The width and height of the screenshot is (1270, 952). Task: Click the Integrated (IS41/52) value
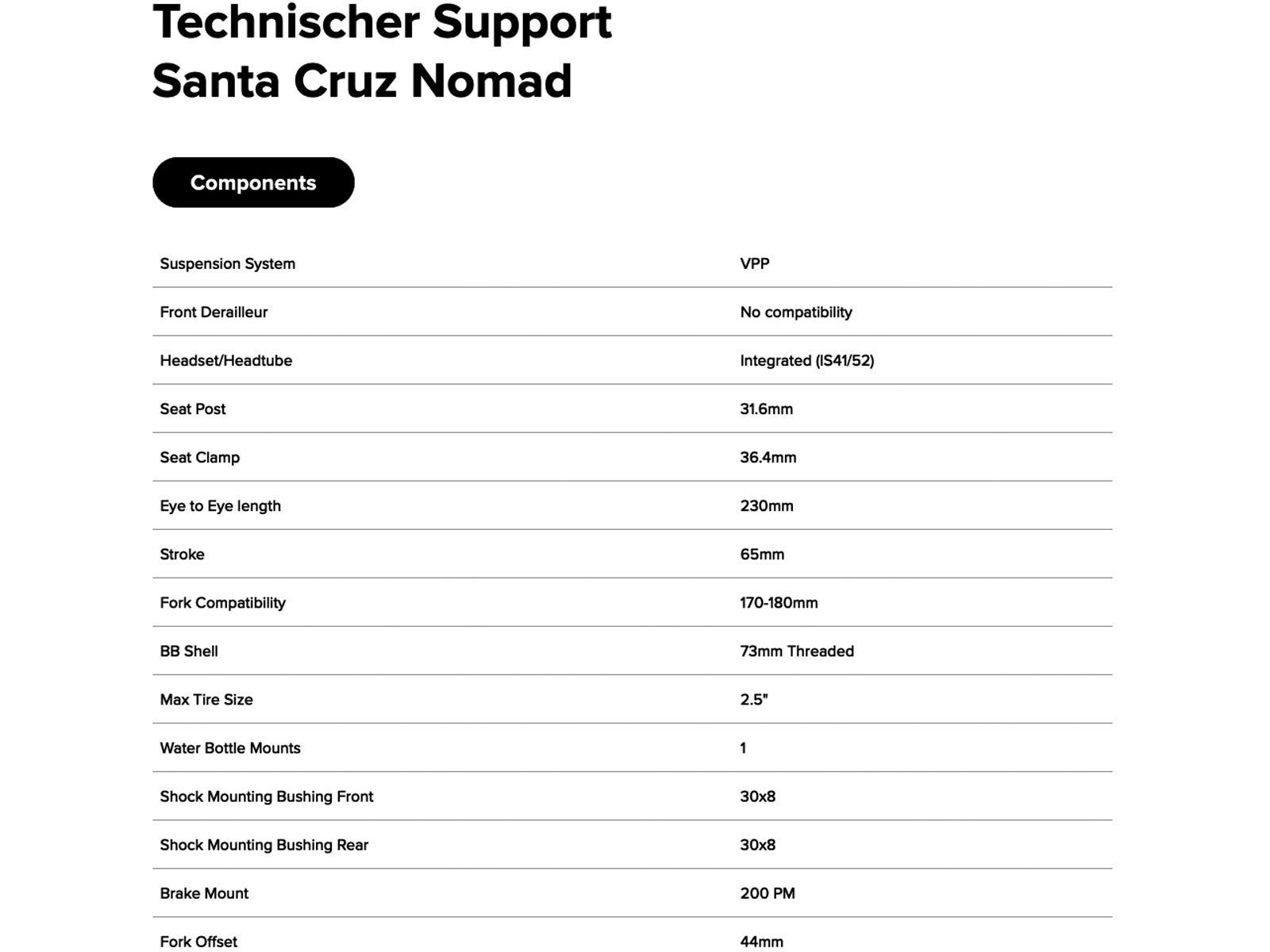(806, 360)
